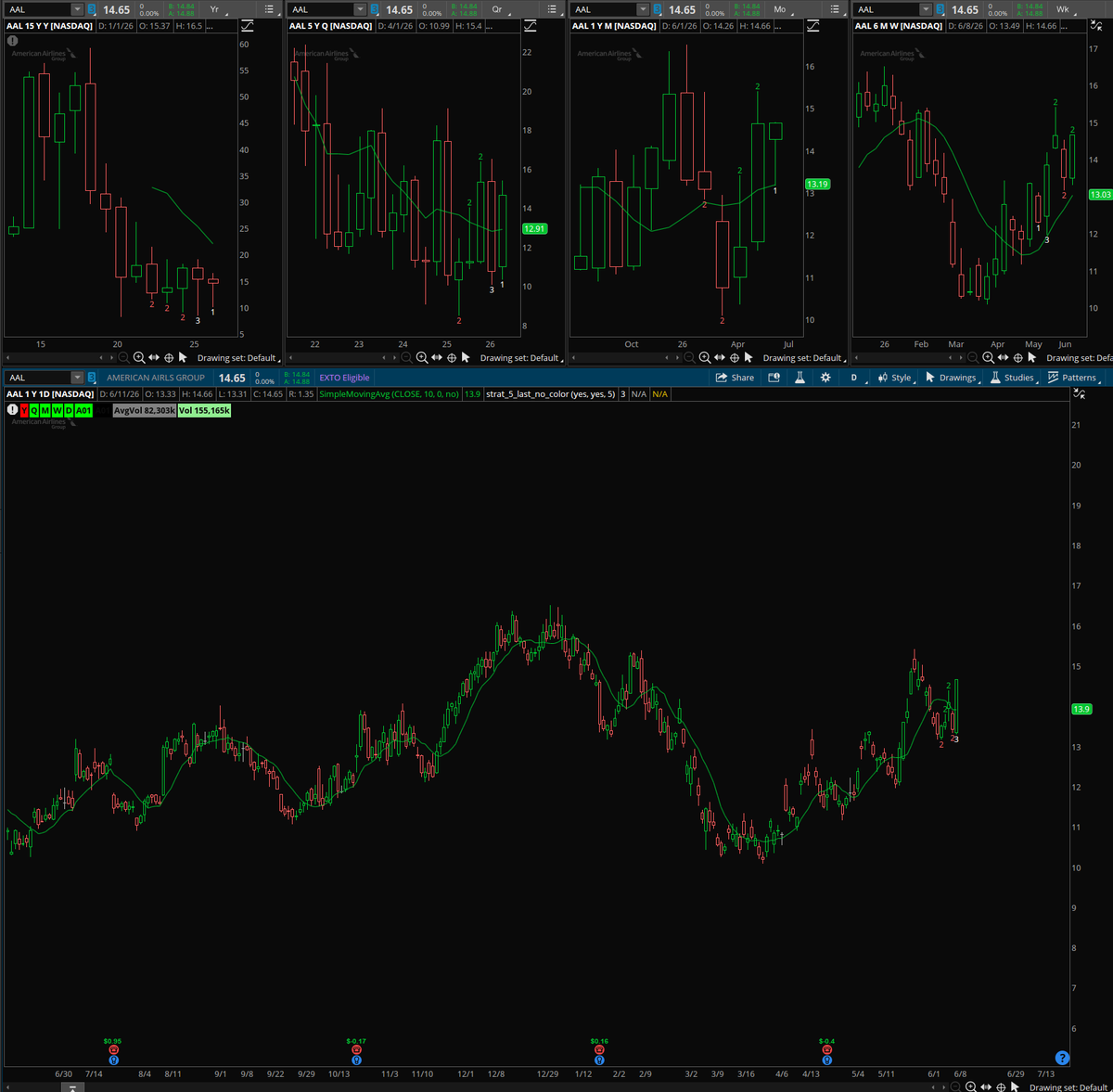Activate crosshair tool on the yearly chart
The image size is (1113, 1092).
[169, 357]
